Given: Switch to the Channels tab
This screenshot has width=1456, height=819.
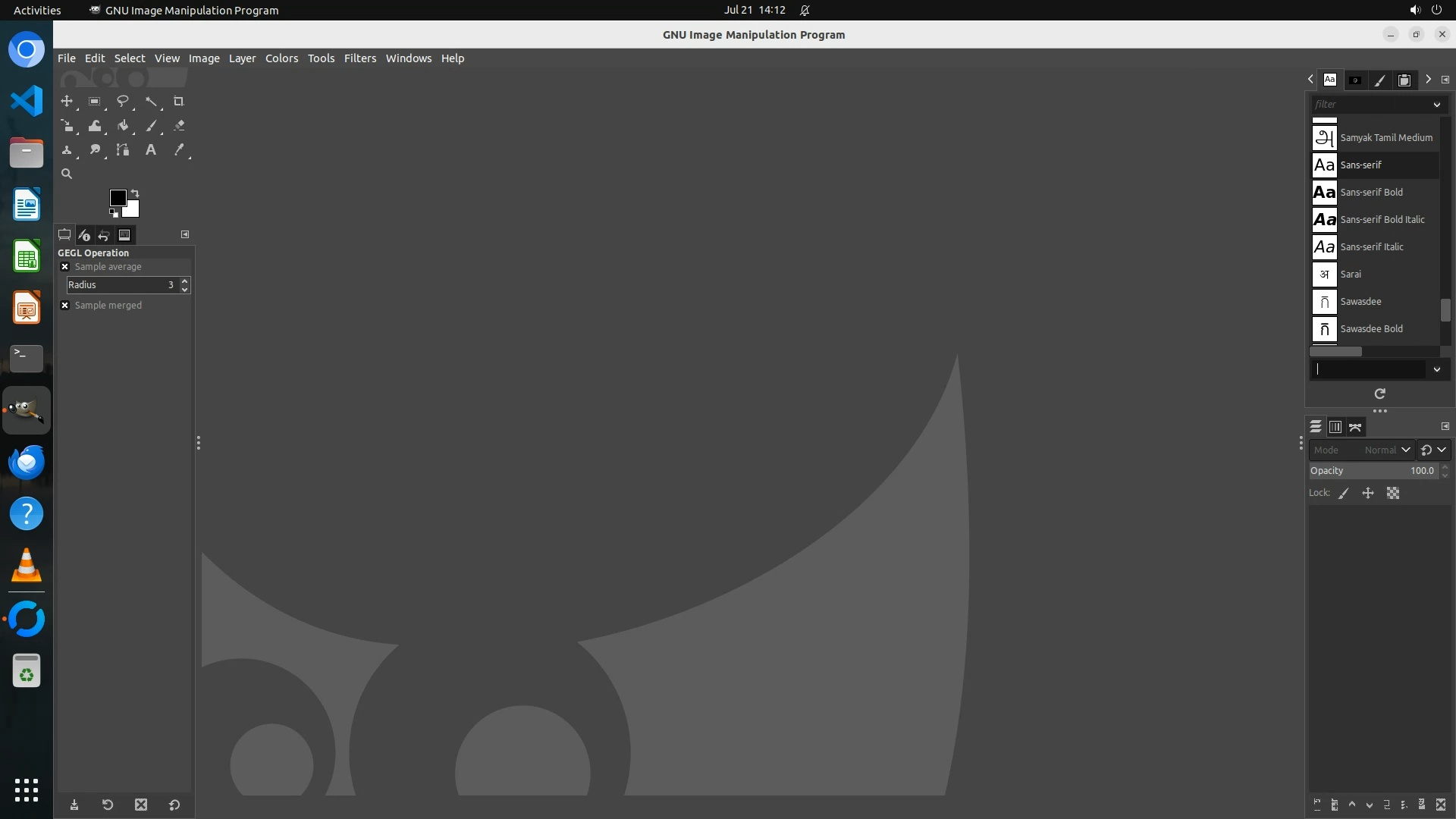Looking at the screenshot, I should click(x=1335, y=427).
